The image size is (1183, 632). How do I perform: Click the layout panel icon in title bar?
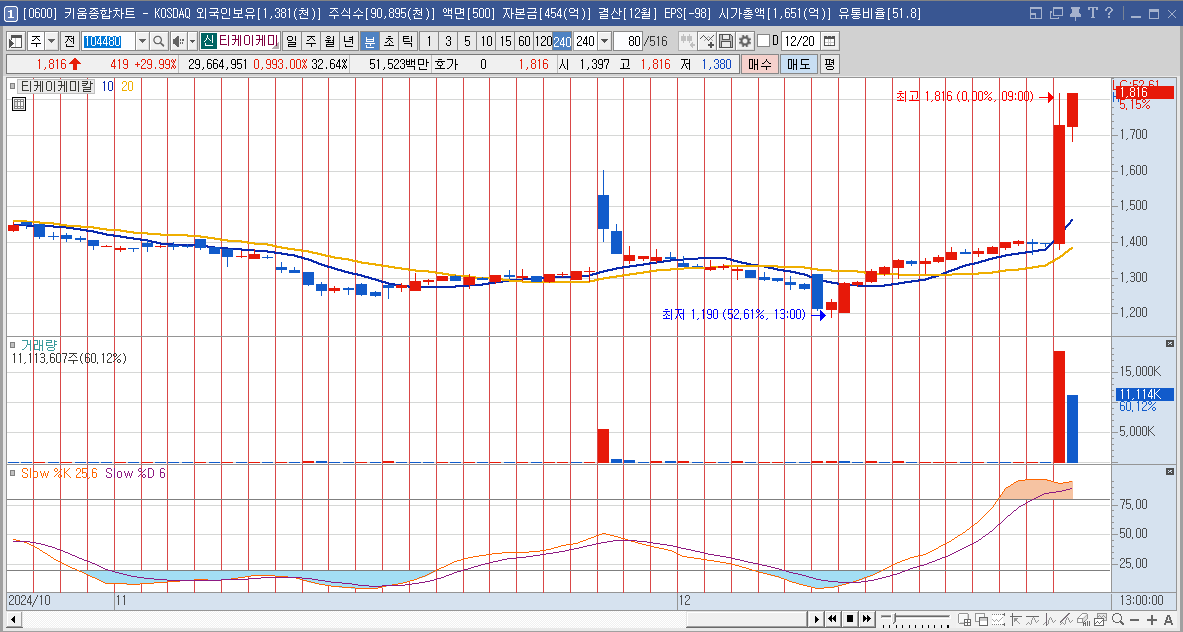pyautogui.click(x=1036, y=12)
